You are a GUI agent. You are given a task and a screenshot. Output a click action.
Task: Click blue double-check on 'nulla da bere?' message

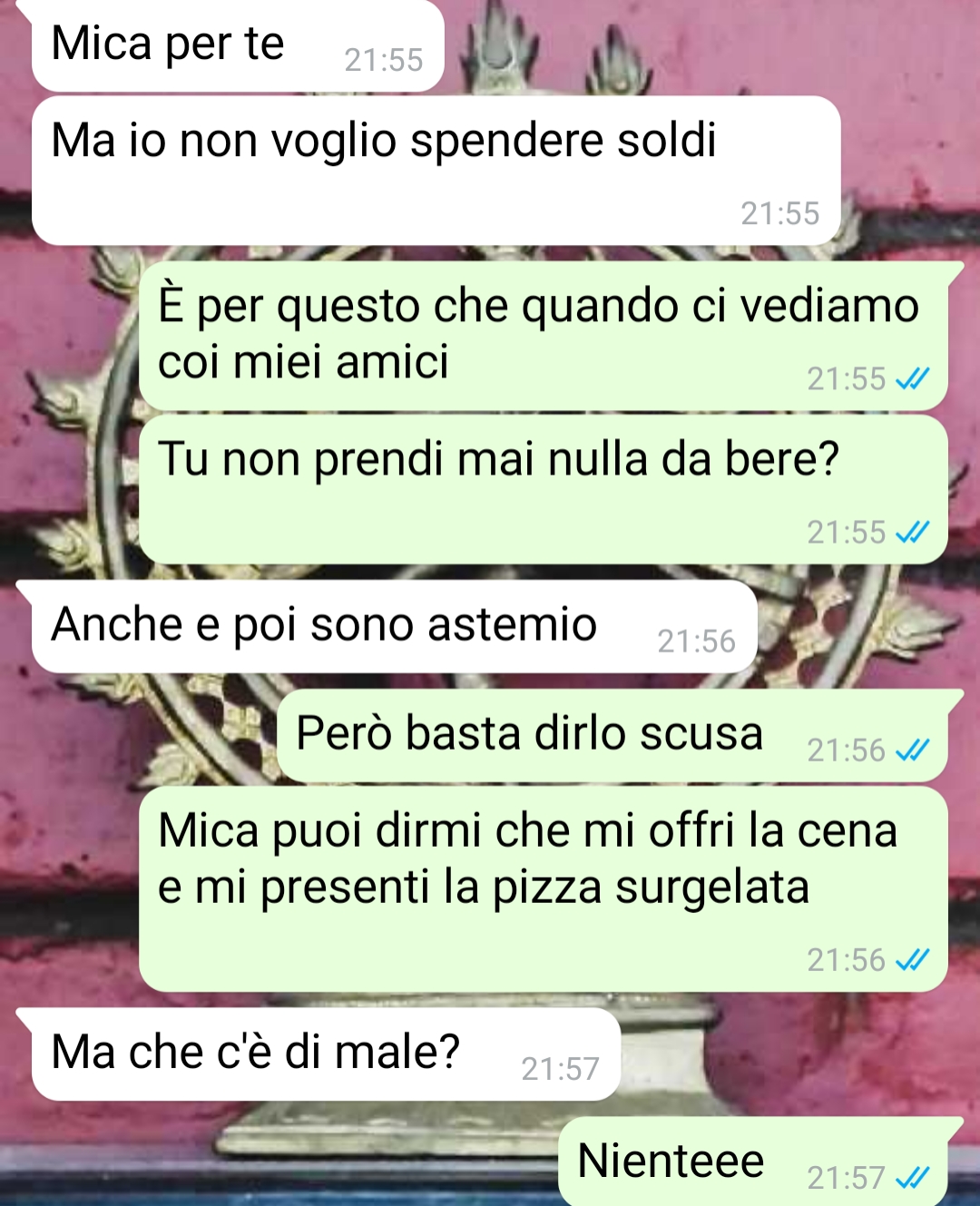coord(912,533)
